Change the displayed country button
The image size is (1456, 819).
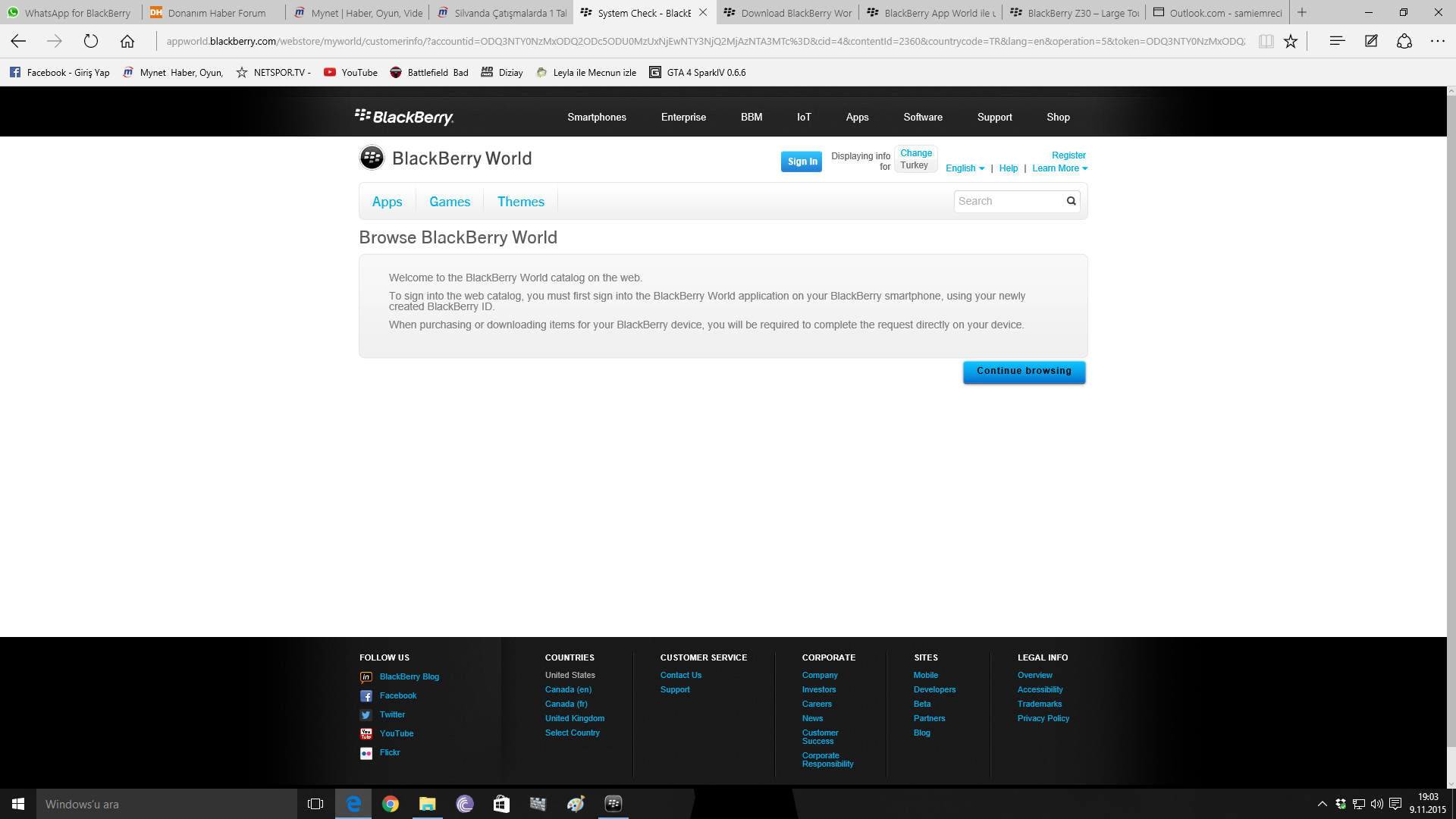[916, 158]
